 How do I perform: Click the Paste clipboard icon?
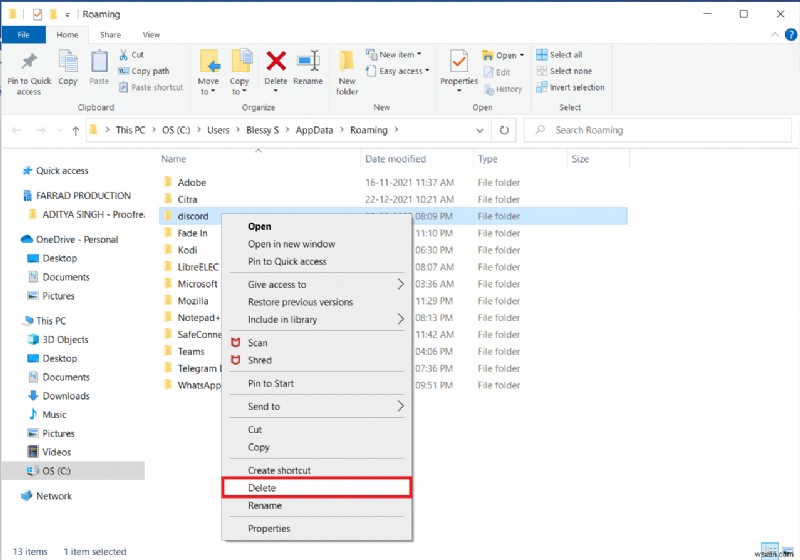99,62
